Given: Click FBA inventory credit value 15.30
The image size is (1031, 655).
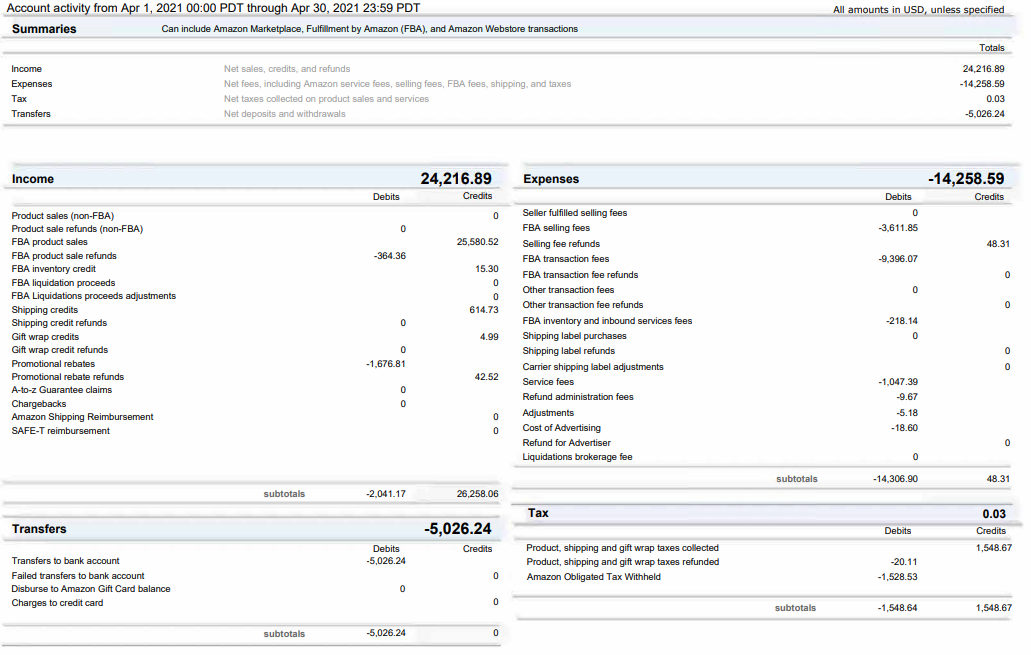Looking at the screenshot, I should click(x=487, y=269).
